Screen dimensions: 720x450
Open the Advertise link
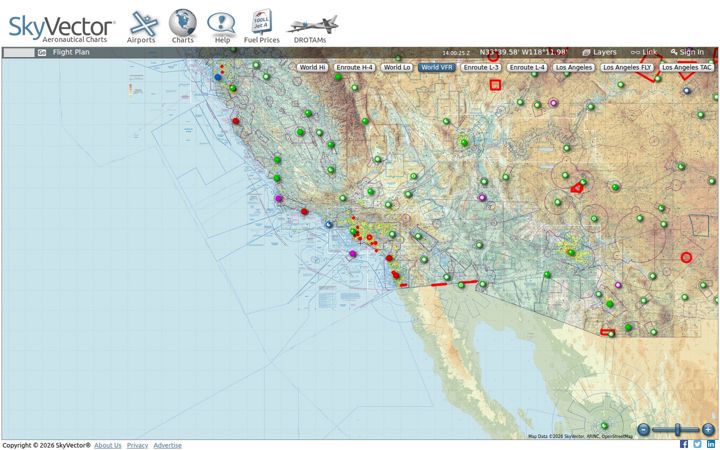168,445
